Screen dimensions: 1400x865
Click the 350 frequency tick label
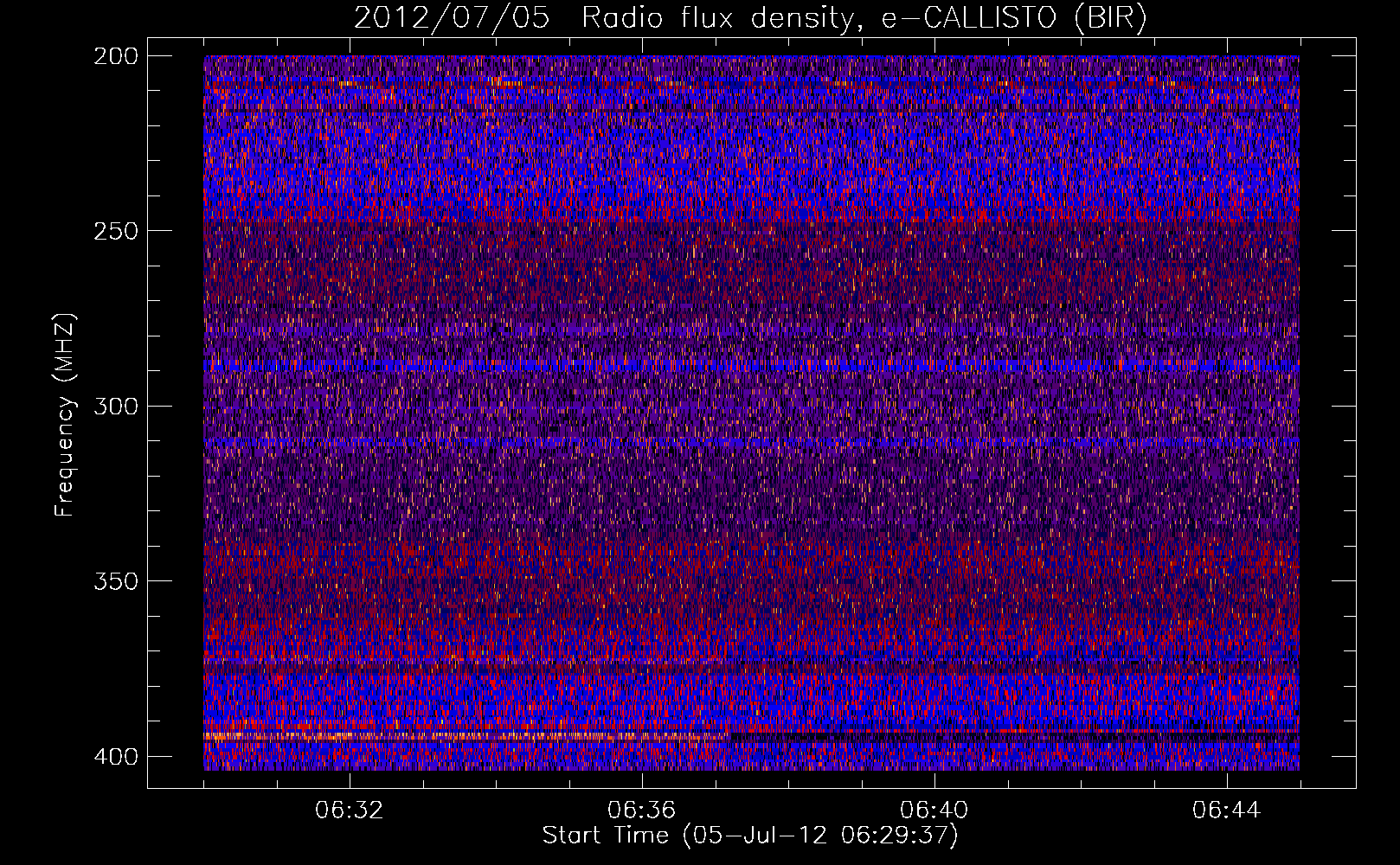click(x=115, y=581)
